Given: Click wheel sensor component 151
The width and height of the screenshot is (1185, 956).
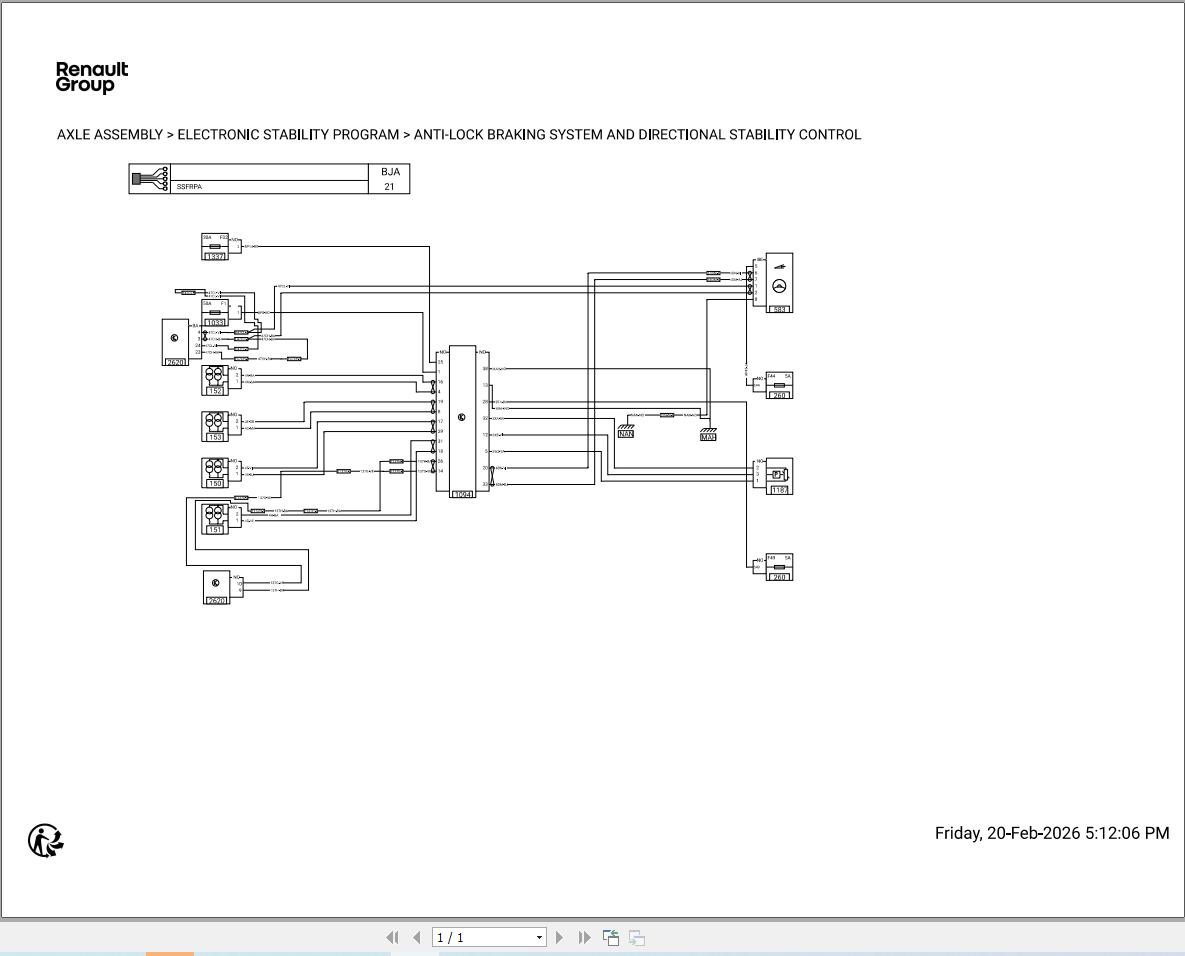Looking at the screenshot, I should point(215,518).
